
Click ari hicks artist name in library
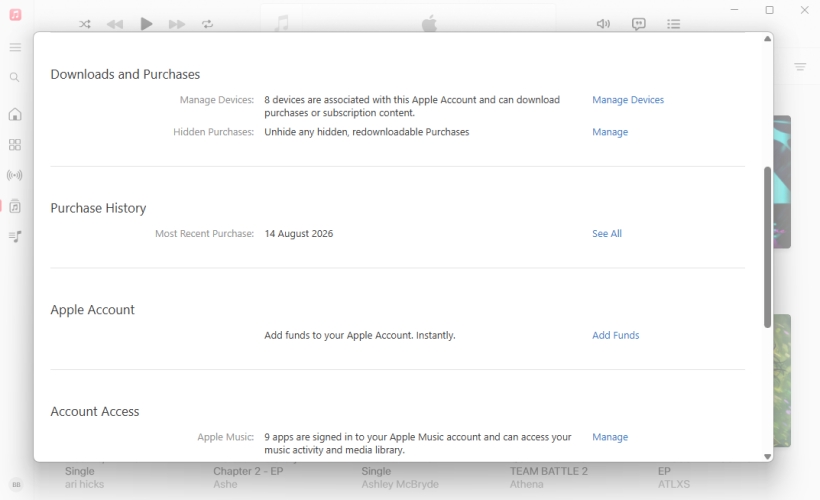84,484
